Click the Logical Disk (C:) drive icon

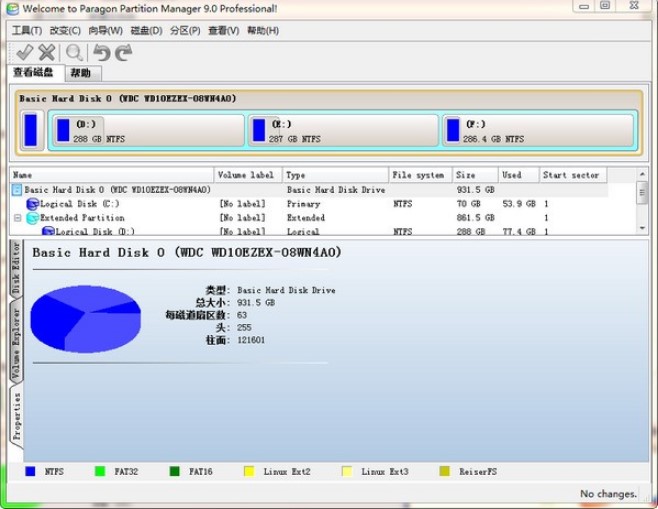[32, 204]
